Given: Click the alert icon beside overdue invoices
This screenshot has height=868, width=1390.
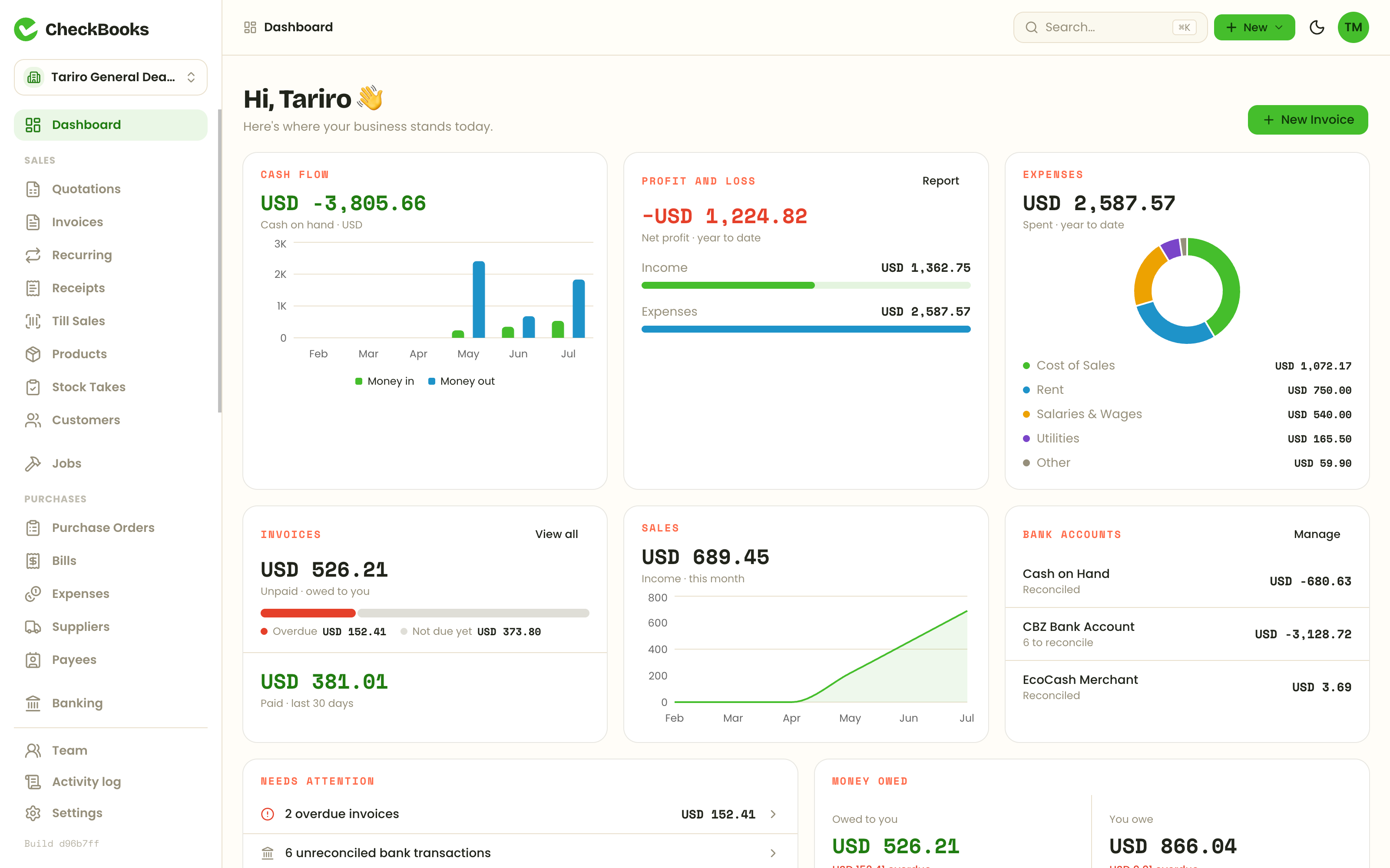Looking at the screenshot, I should [268, 814].
